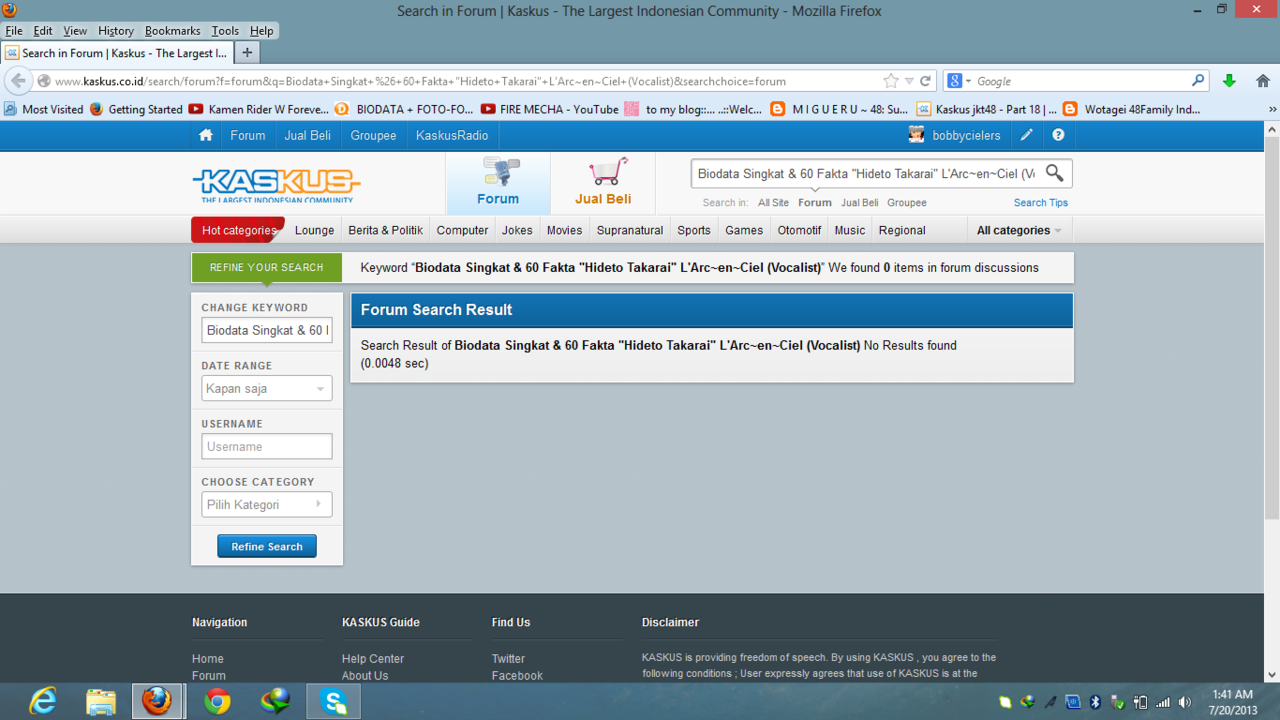Open the File menu
This screenshot has height=720, width=1280.
click(14, 31)
